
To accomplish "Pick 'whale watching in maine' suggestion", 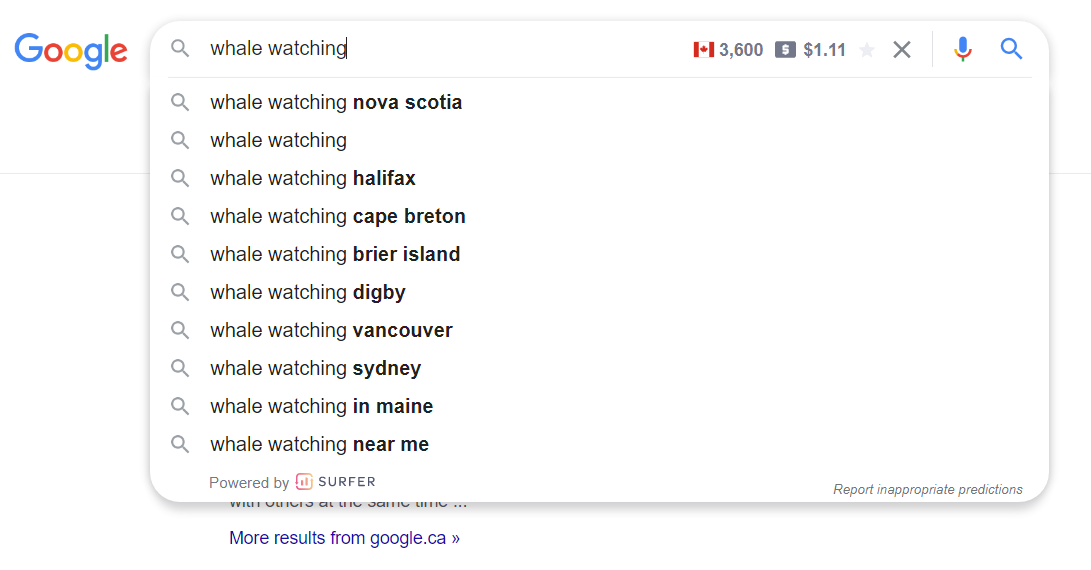I will tap(321, 406).
